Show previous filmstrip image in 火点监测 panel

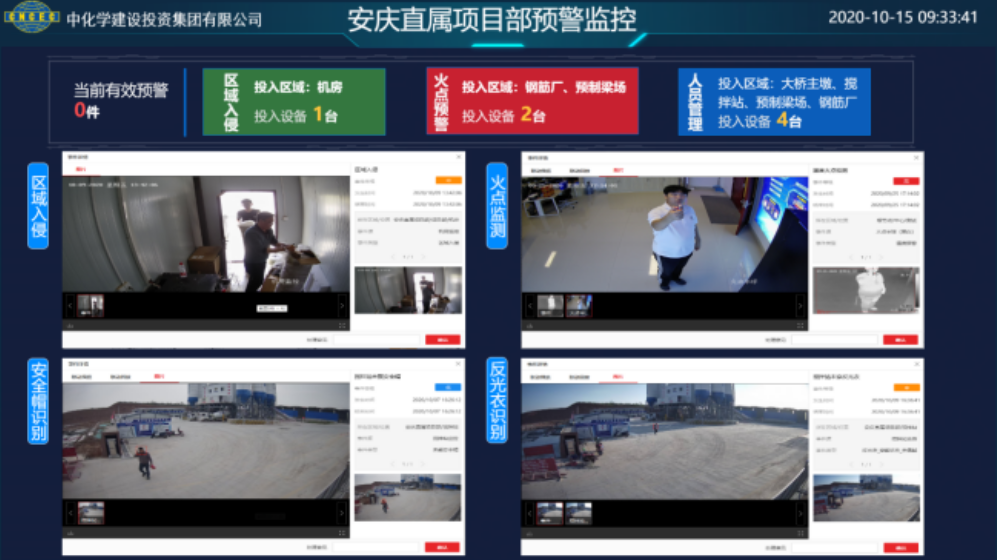tap(530, 306)
